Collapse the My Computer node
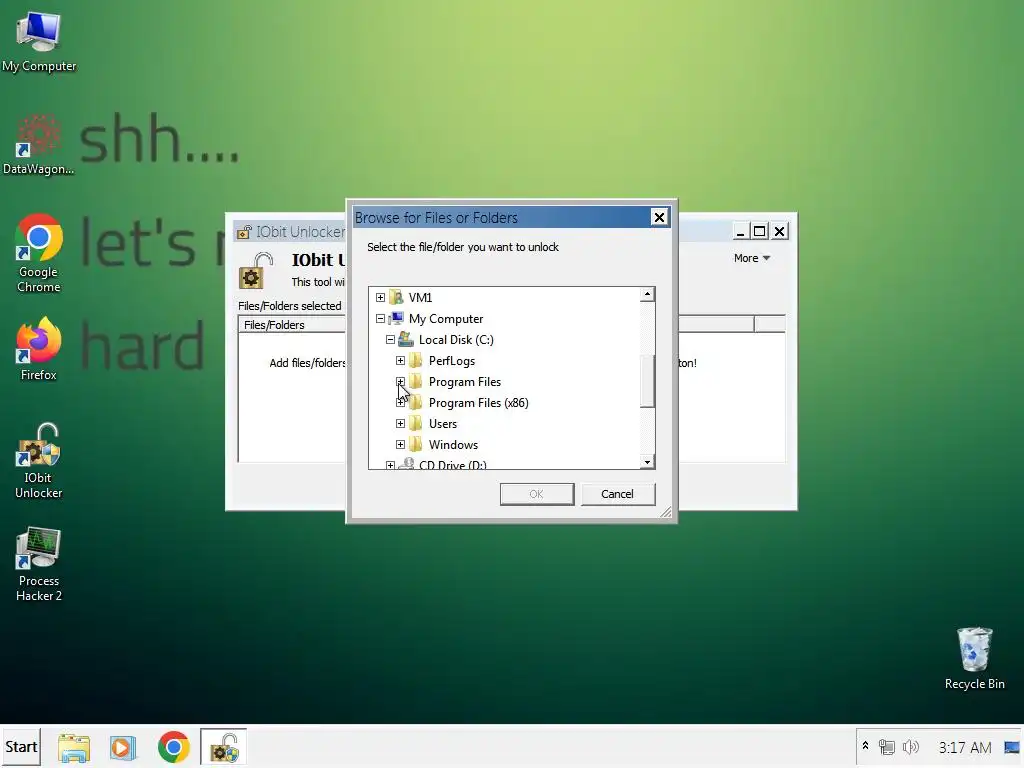The height and width of the screenshot is (768, 1024). click(380, 319)
